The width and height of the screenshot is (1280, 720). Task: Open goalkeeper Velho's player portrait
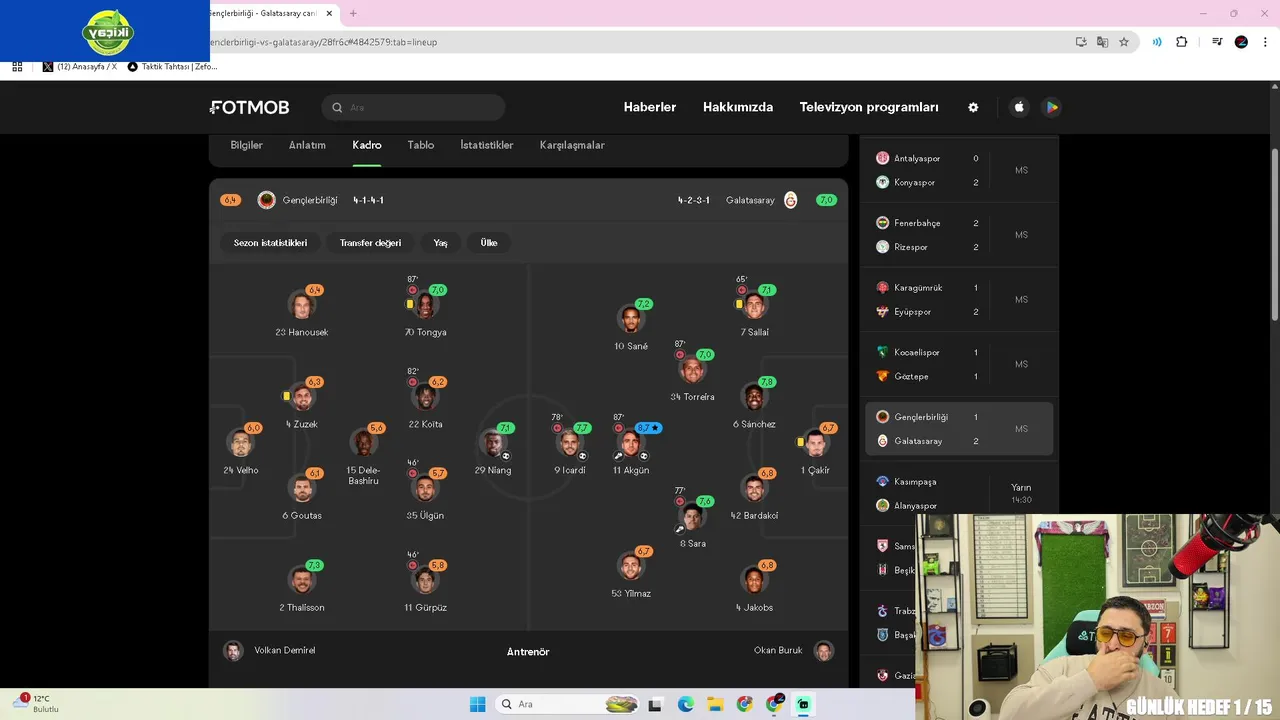tap(240, 443)
